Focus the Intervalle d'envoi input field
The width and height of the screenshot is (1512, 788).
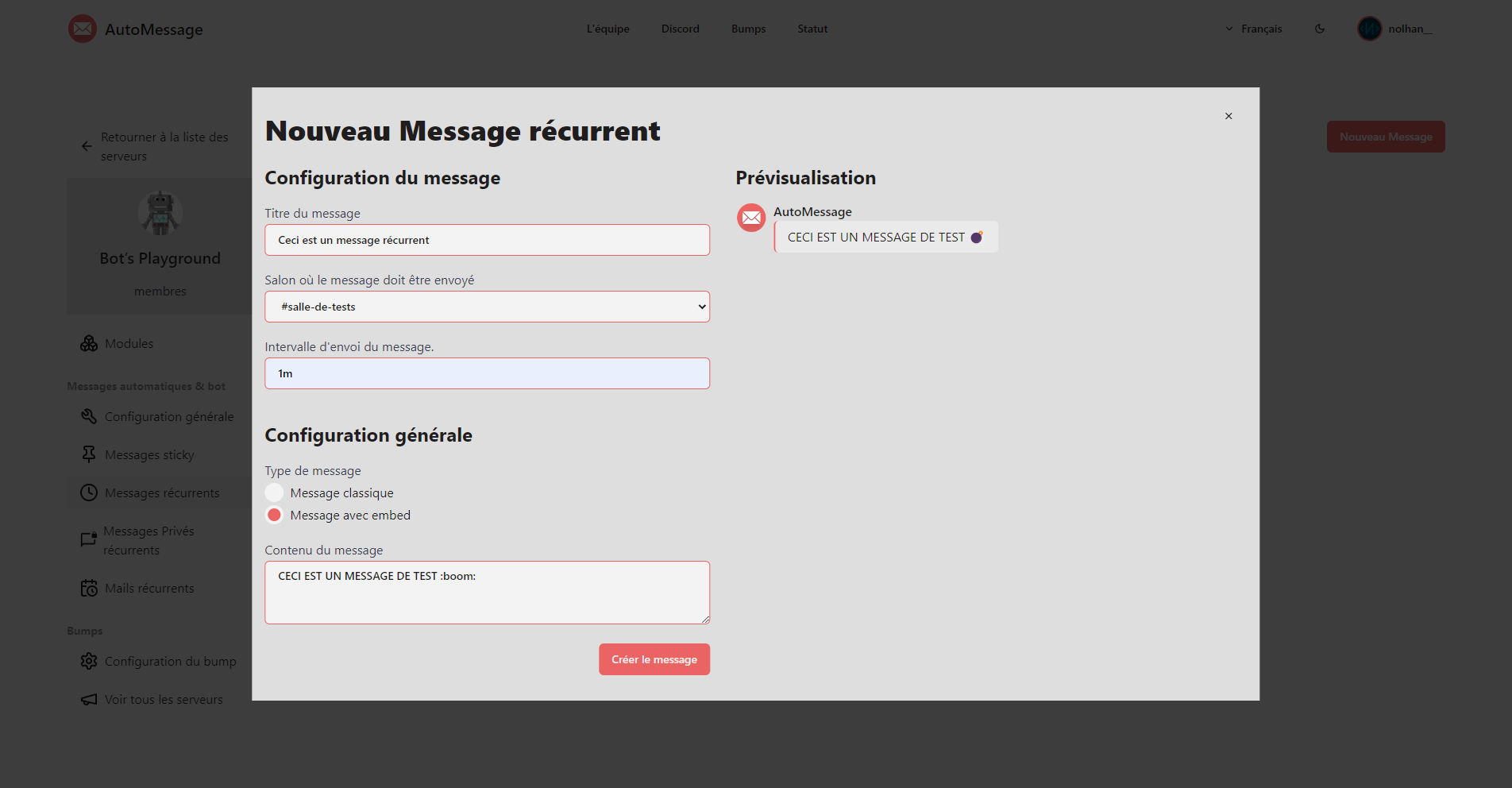(x=488, y=373)
